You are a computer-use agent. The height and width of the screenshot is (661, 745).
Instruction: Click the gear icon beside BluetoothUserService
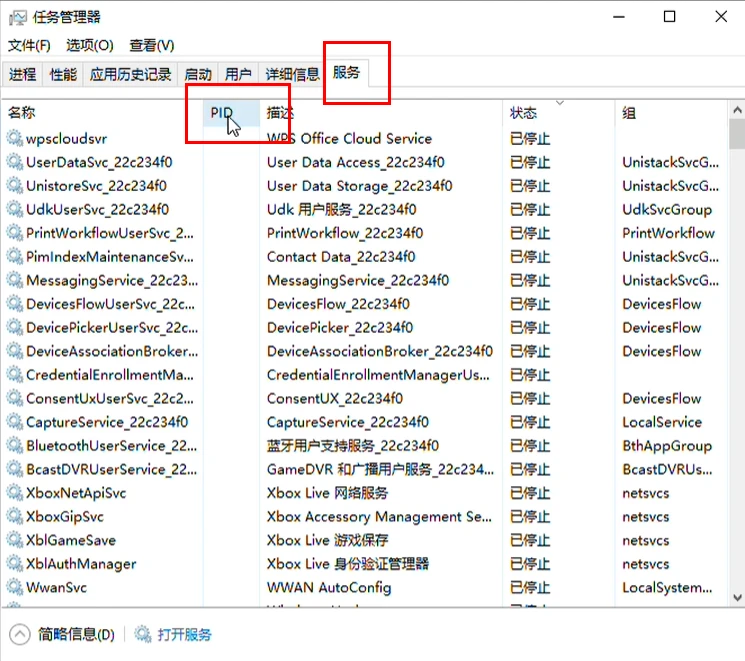point(14,445)
